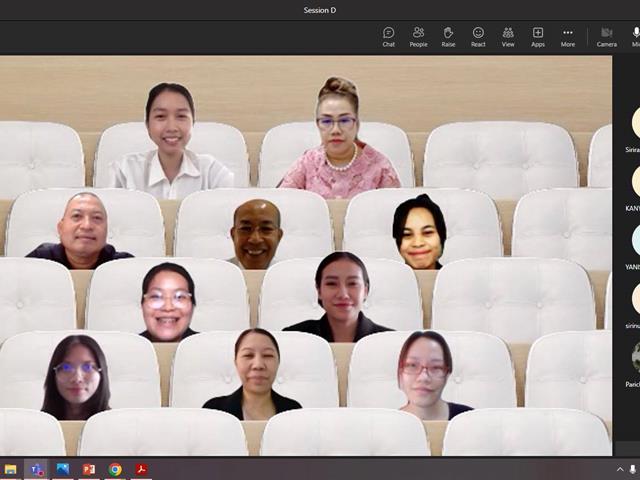Open Google Chrome from the taskbar
Image resolution: width=640 pixels, height=480 pixels.
click(115, 469)
